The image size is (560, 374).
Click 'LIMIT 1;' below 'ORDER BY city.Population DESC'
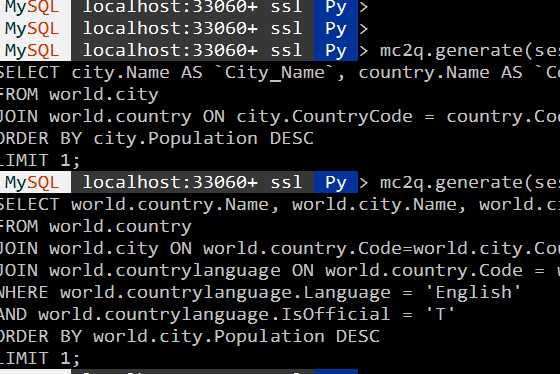[x=40, y=161]
